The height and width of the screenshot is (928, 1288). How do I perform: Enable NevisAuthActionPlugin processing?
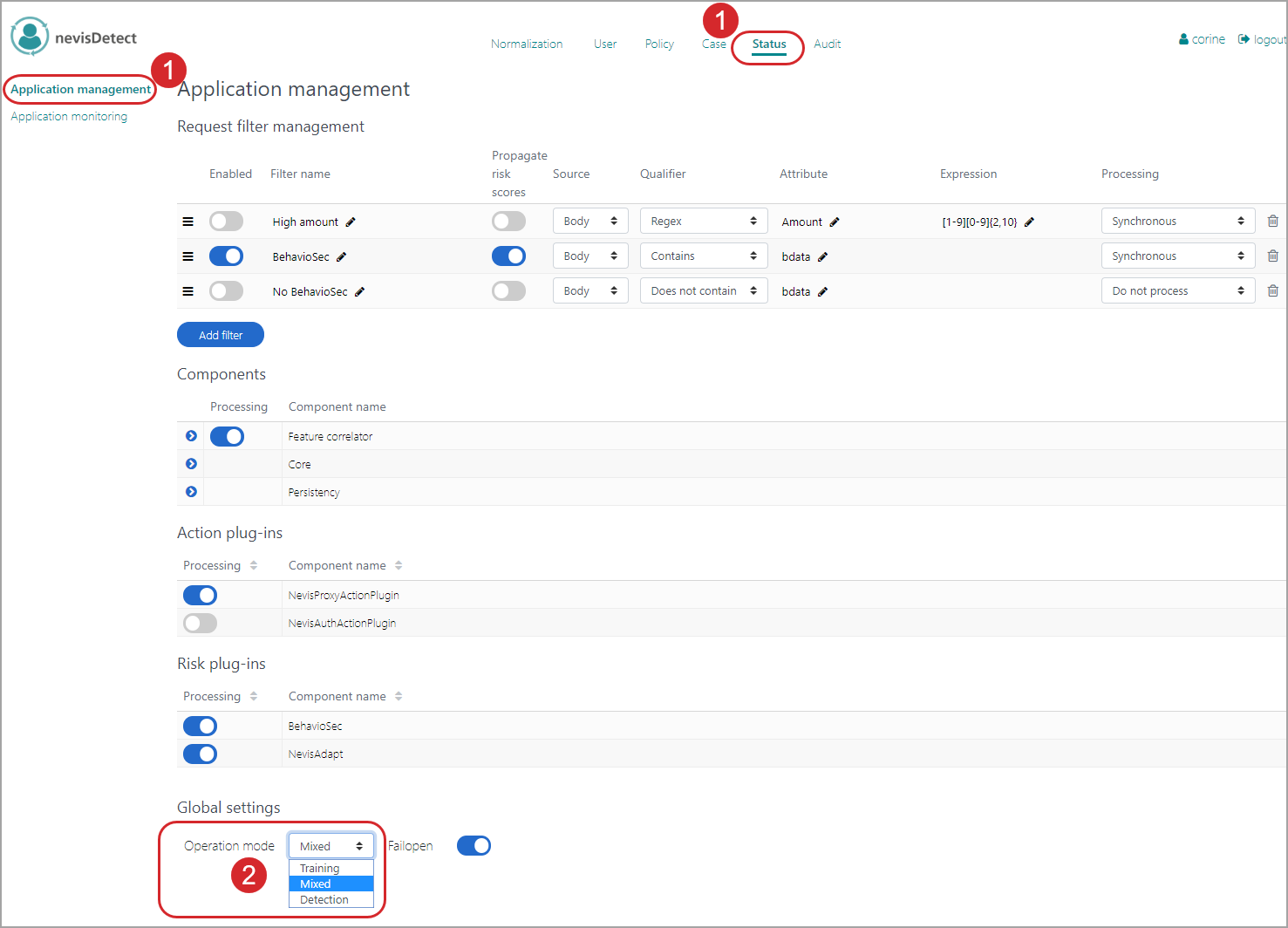click(200, 623)
